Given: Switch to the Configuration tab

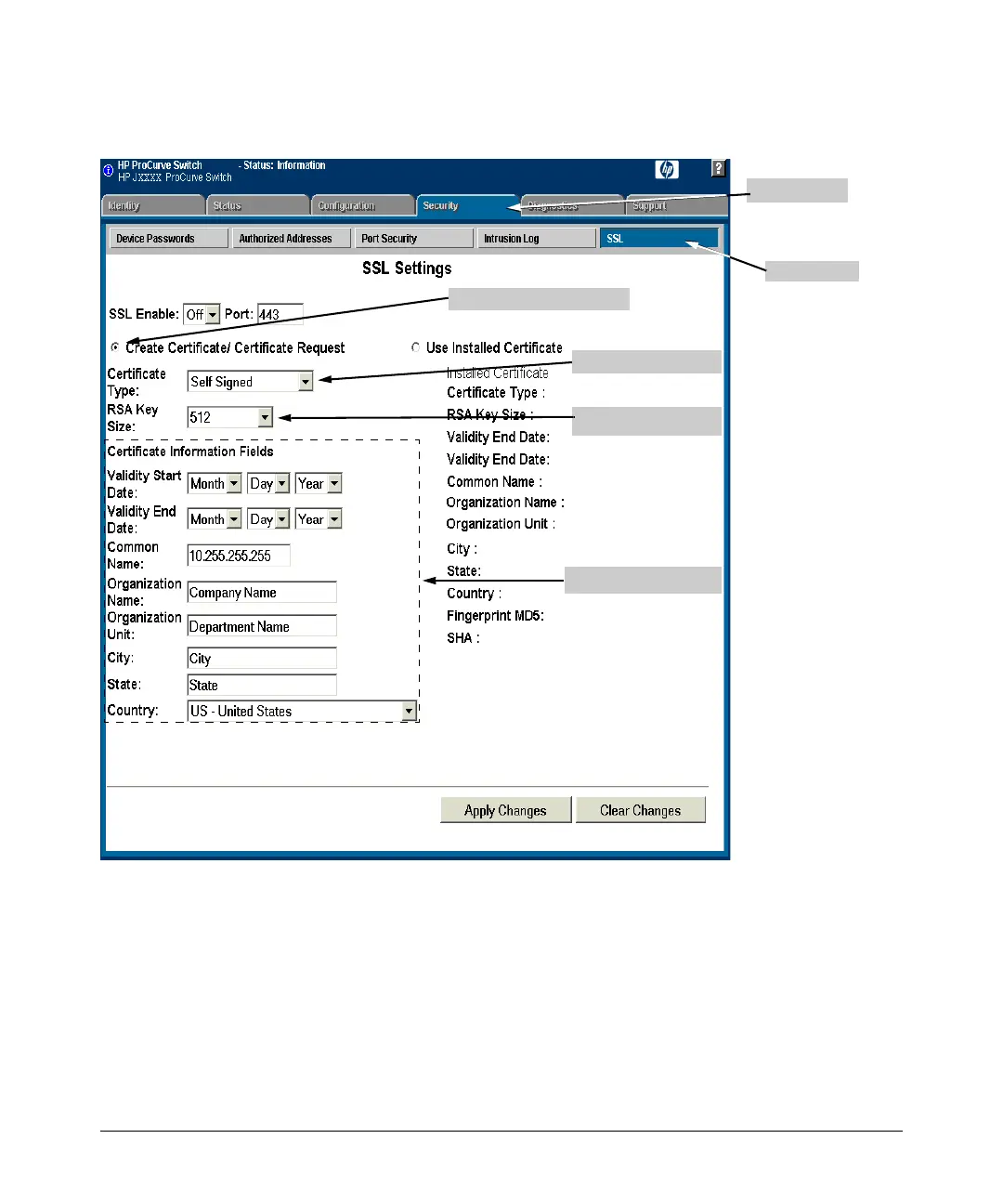Looking at the screenshot, I should pos(362,205).
